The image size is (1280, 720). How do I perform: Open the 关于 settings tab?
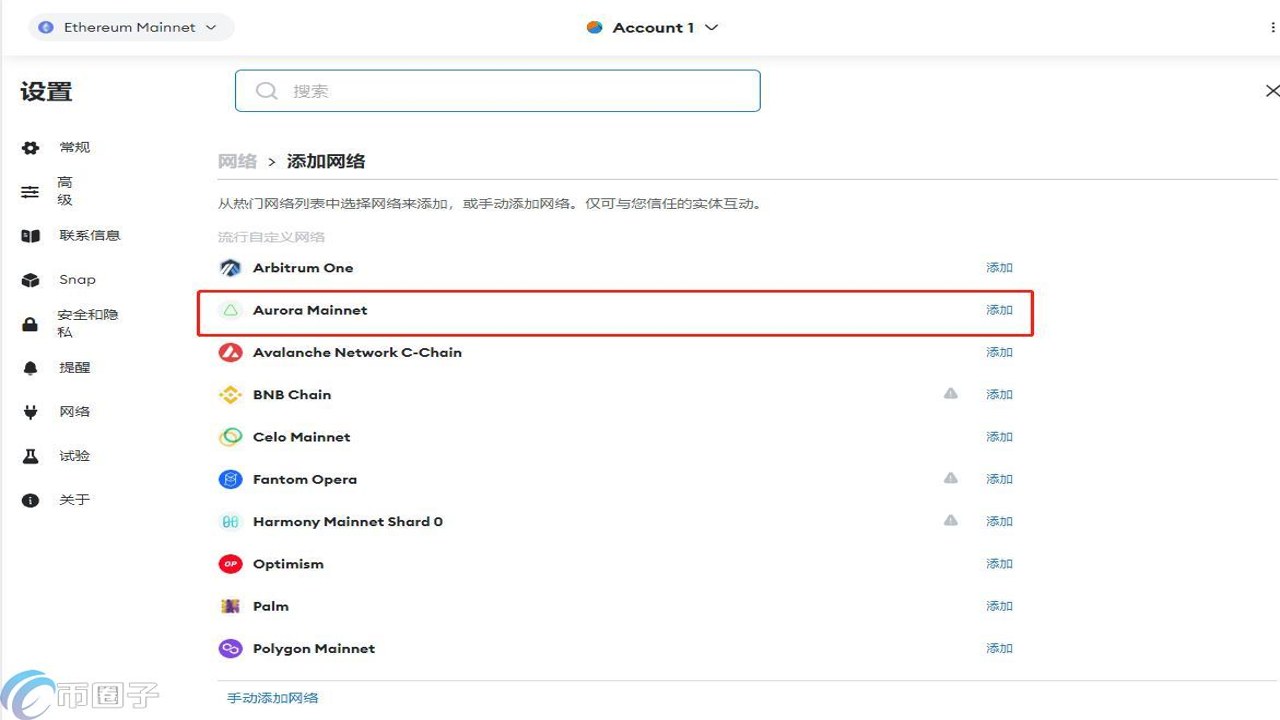(75, 500)
